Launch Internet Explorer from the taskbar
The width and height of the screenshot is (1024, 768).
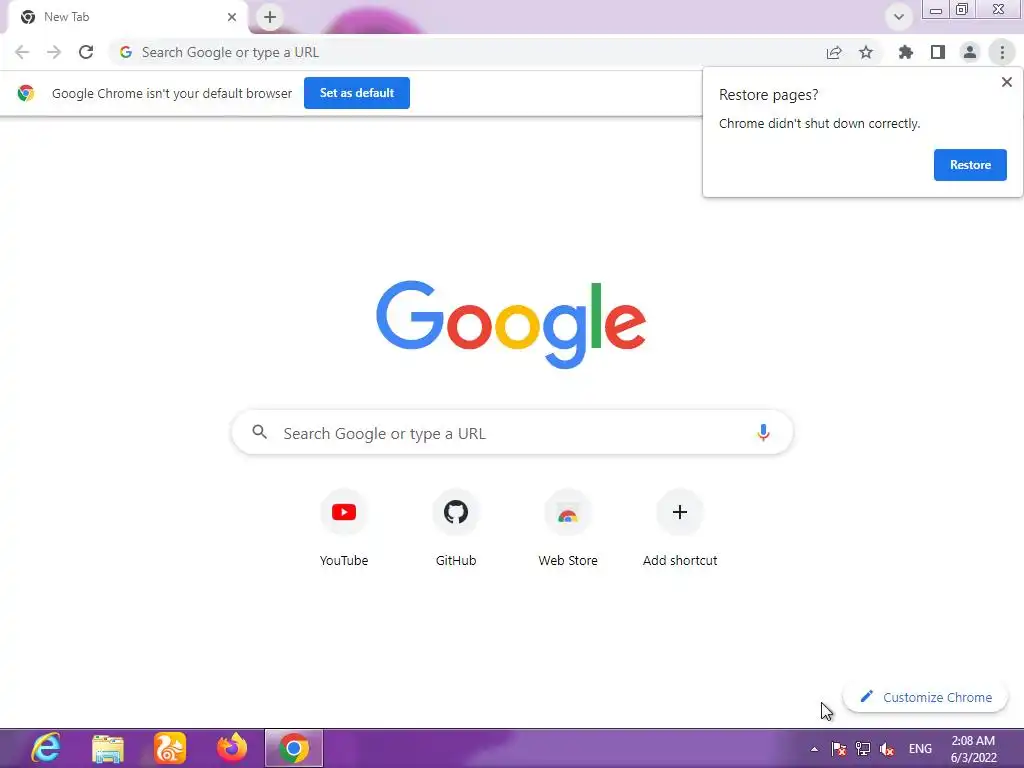(x=45, y=748)
